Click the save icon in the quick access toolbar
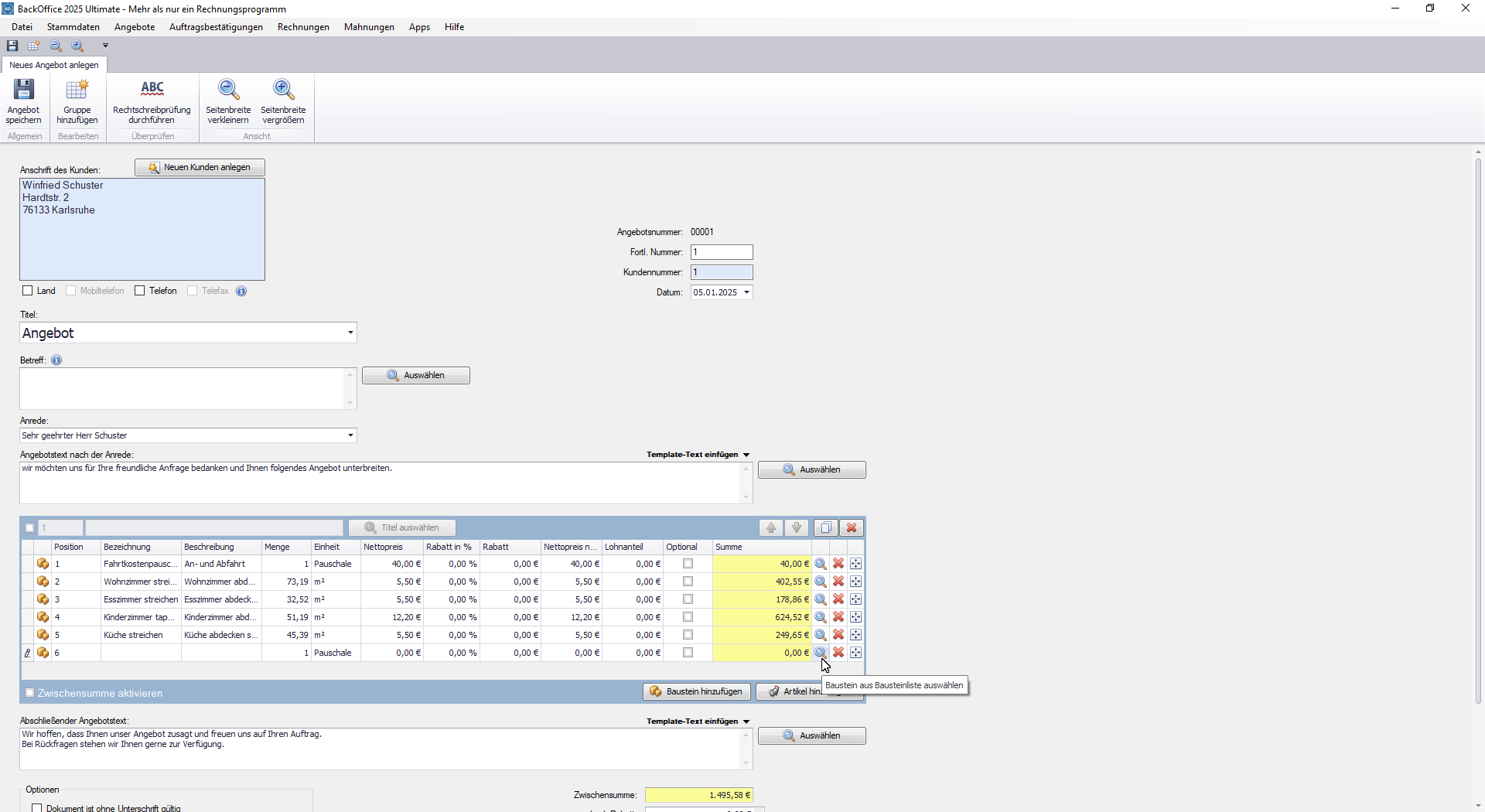The width and height of the screenshot is (1485, 812). 12,46
